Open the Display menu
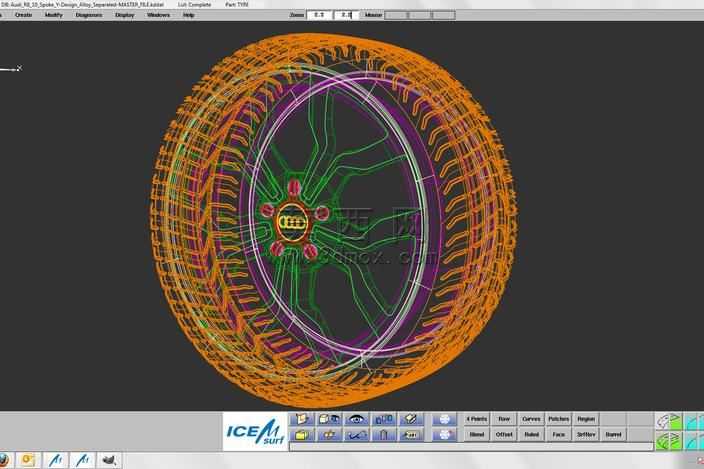This screenshot has width=704, height=469. [x=125, y=15]
